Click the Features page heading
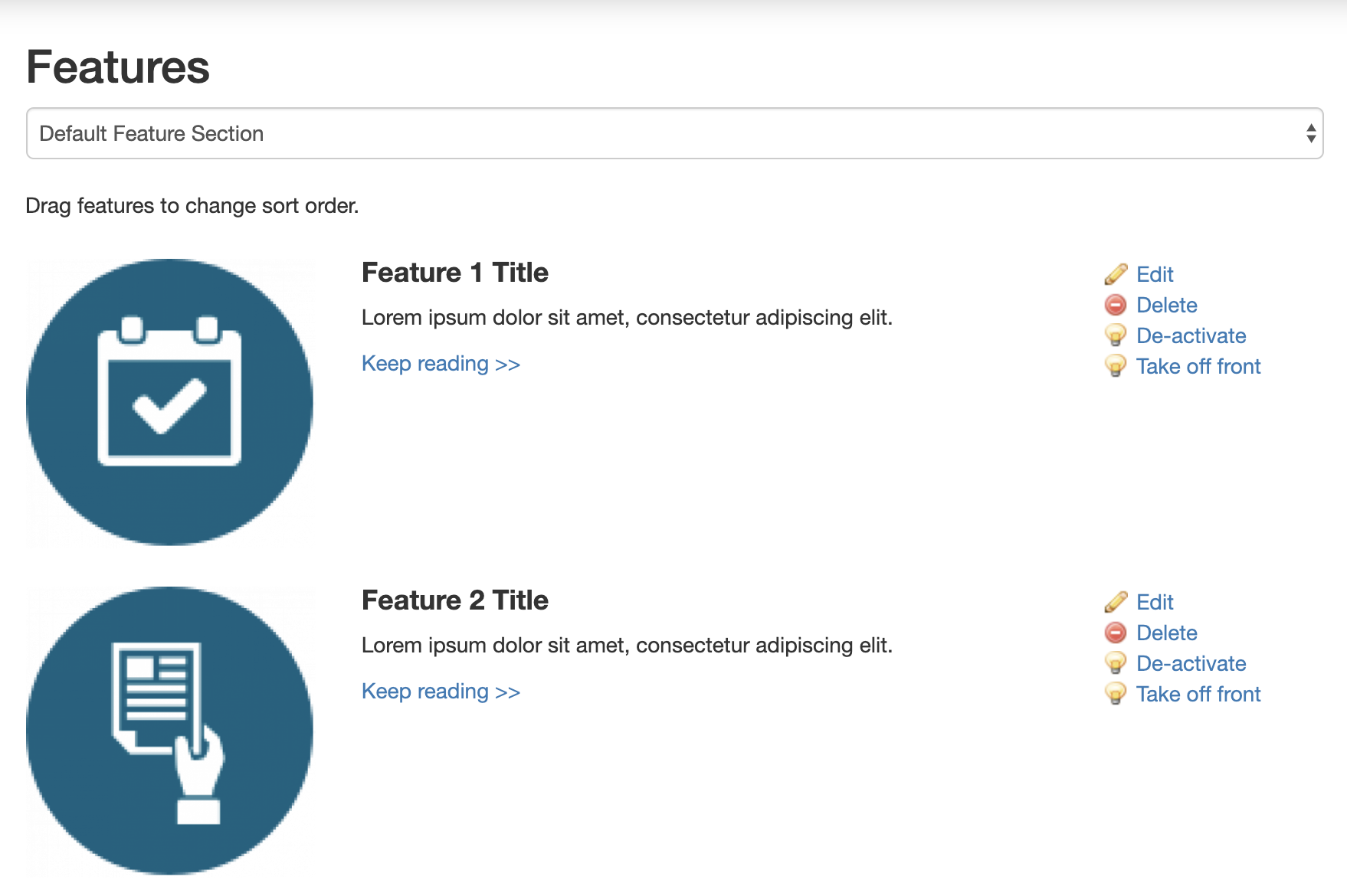Screen dimensions: 1347x896 [x=118, y=67]
